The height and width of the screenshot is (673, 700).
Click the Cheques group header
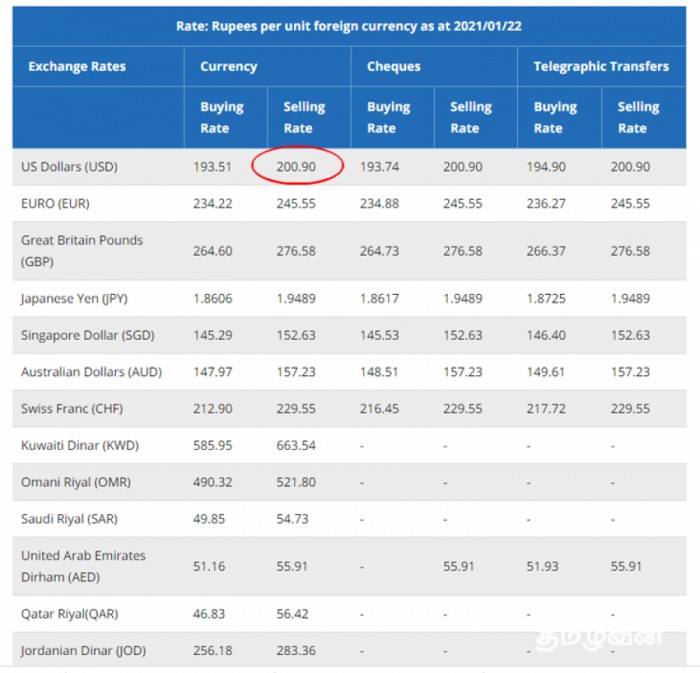pyautogui.click(x=393, y=67)
